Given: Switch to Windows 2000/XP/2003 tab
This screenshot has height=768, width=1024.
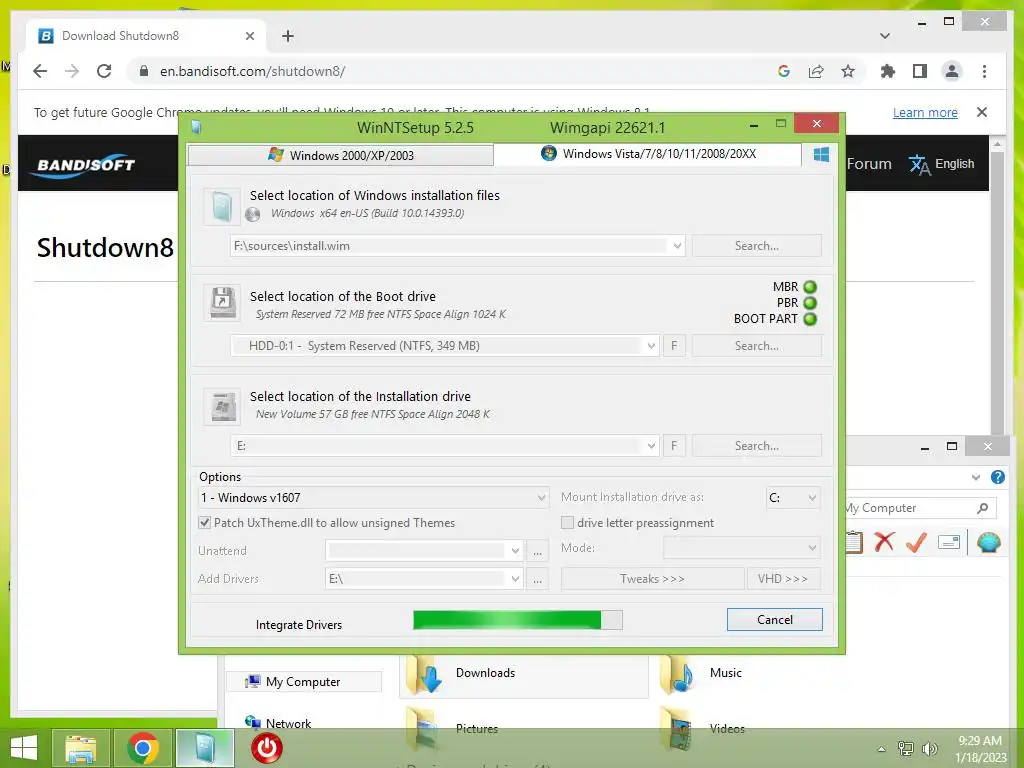Looking at the screenshot, I should pyautogui.click(x=340, y=155).
